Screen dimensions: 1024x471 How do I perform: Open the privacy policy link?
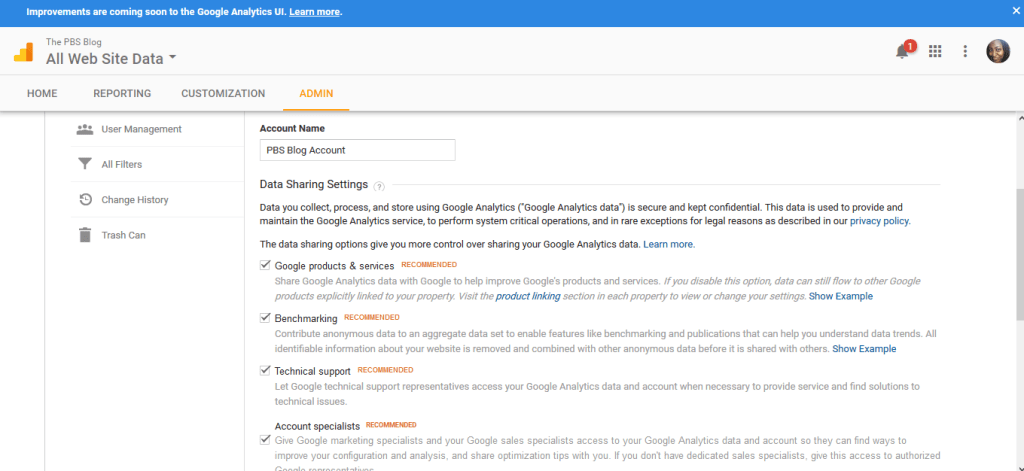pos(879,221)
